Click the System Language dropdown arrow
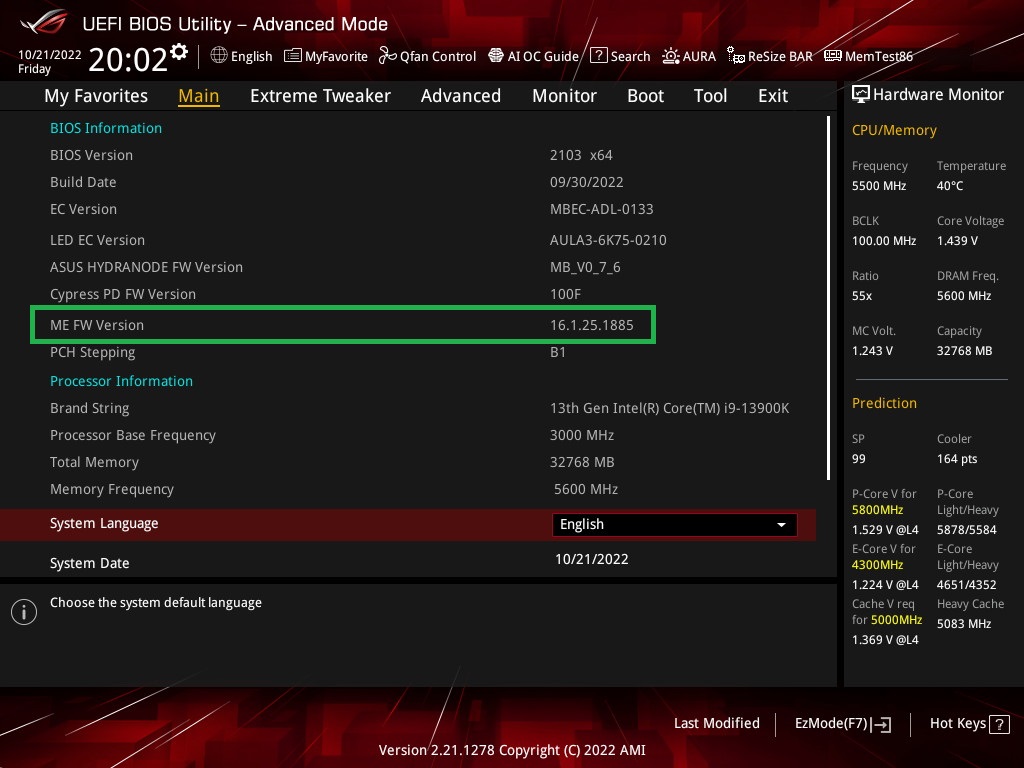The width and height of the screenshot is (1024, 768). [x=781, y=525]
